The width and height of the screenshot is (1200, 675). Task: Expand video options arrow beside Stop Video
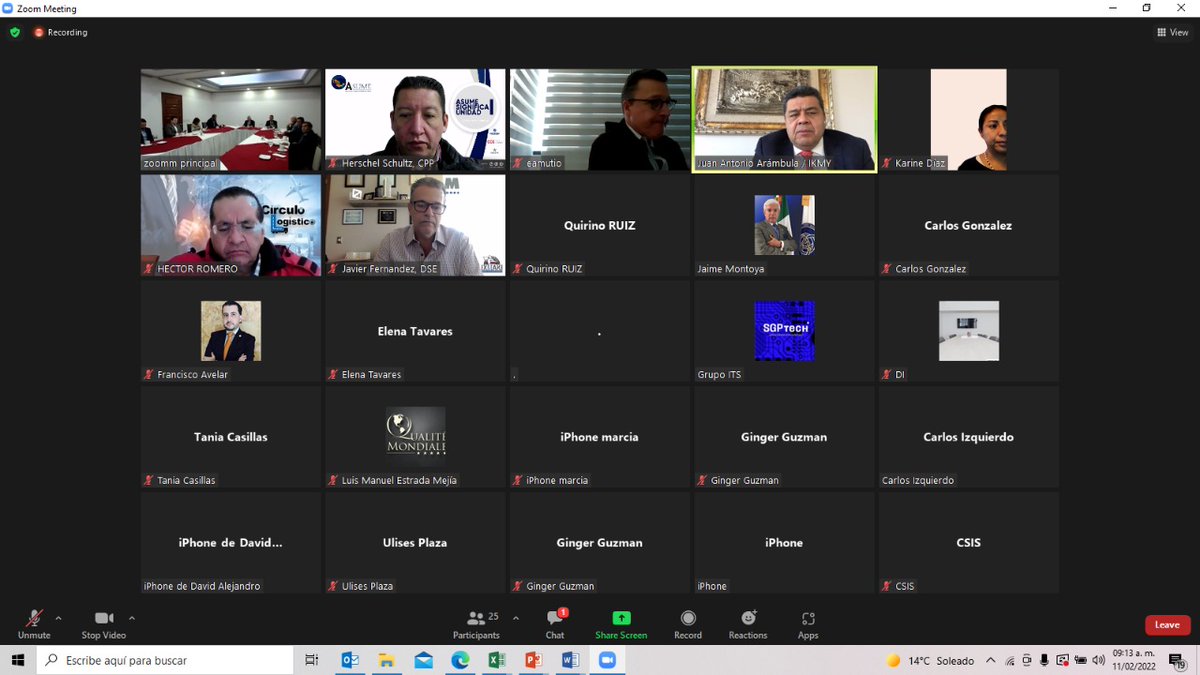pyautogui.click(x=132, y=618)
